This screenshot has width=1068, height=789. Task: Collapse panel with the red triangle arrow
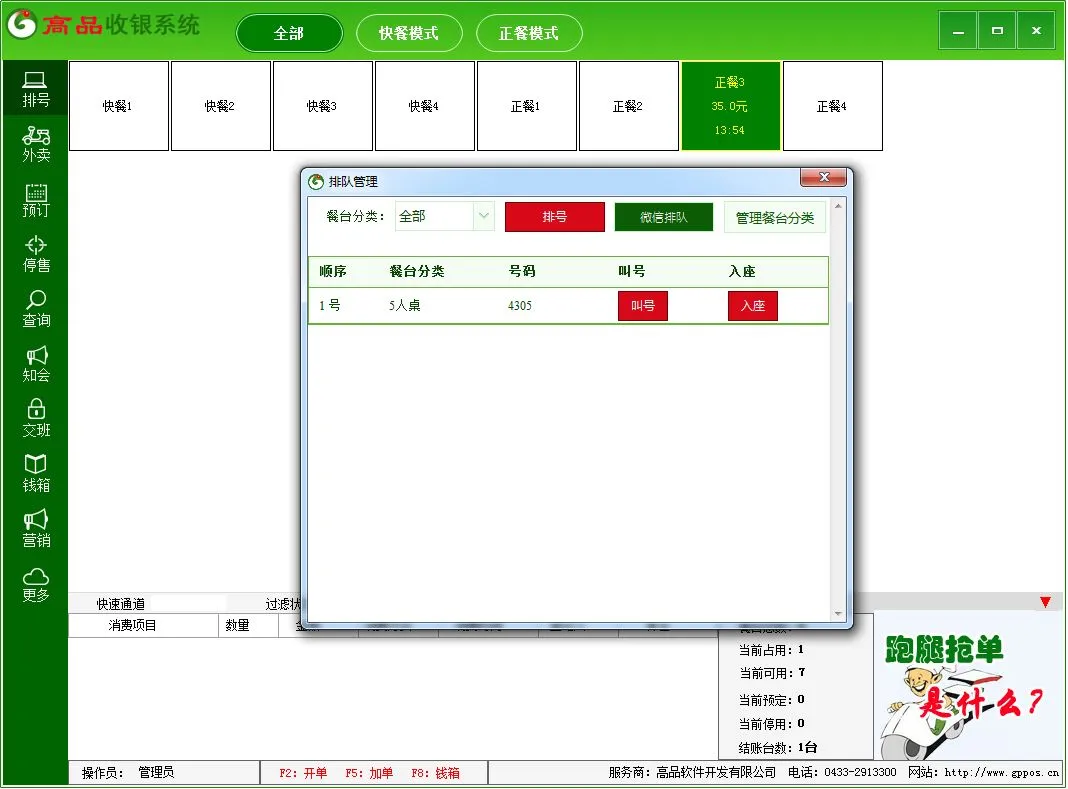pyautogui.click(x=1045, y=602)
